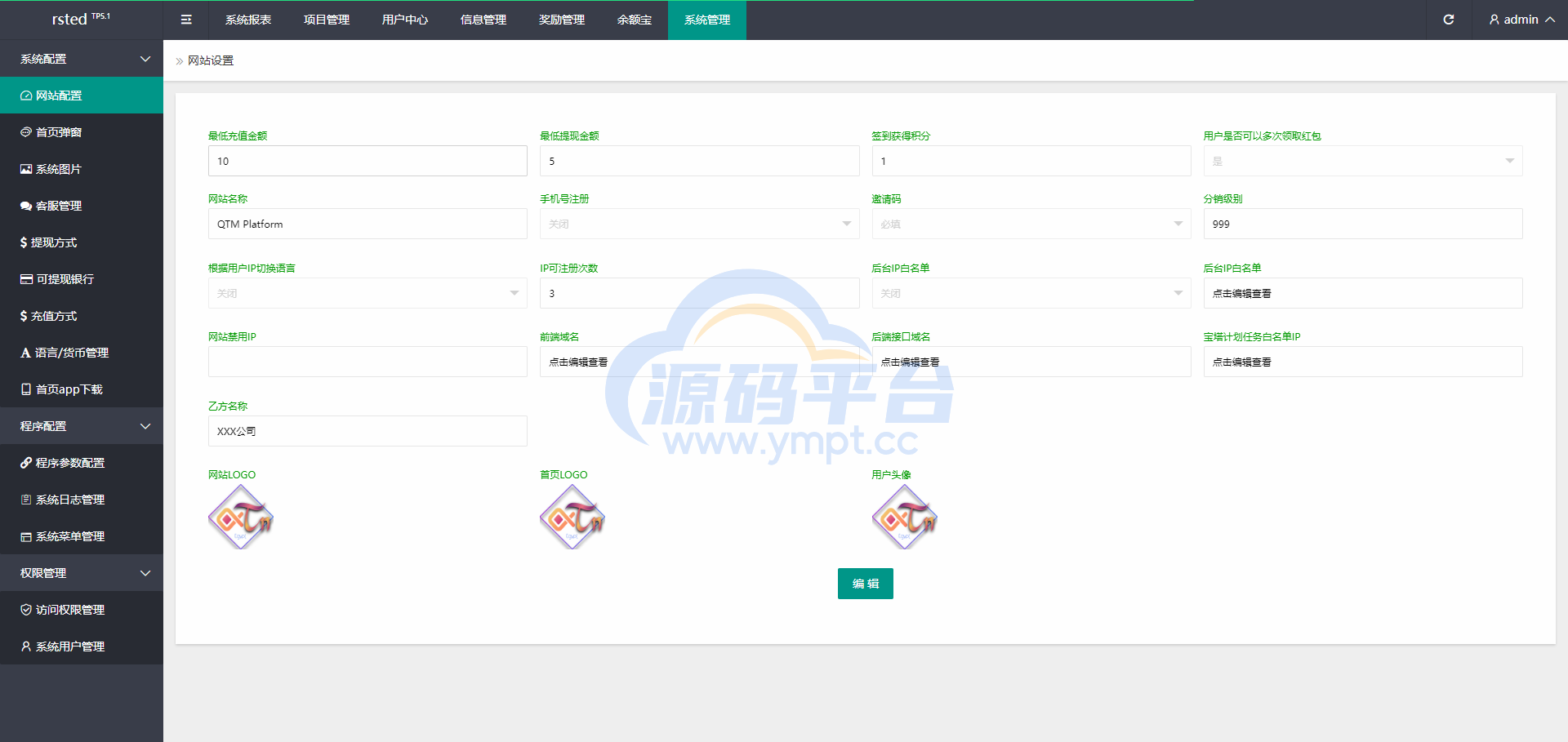Screen dimensions: 1568x742
Task: Click the 后台IP白名单 点击编辑查看 field
Action: (x=1363, y=293)
